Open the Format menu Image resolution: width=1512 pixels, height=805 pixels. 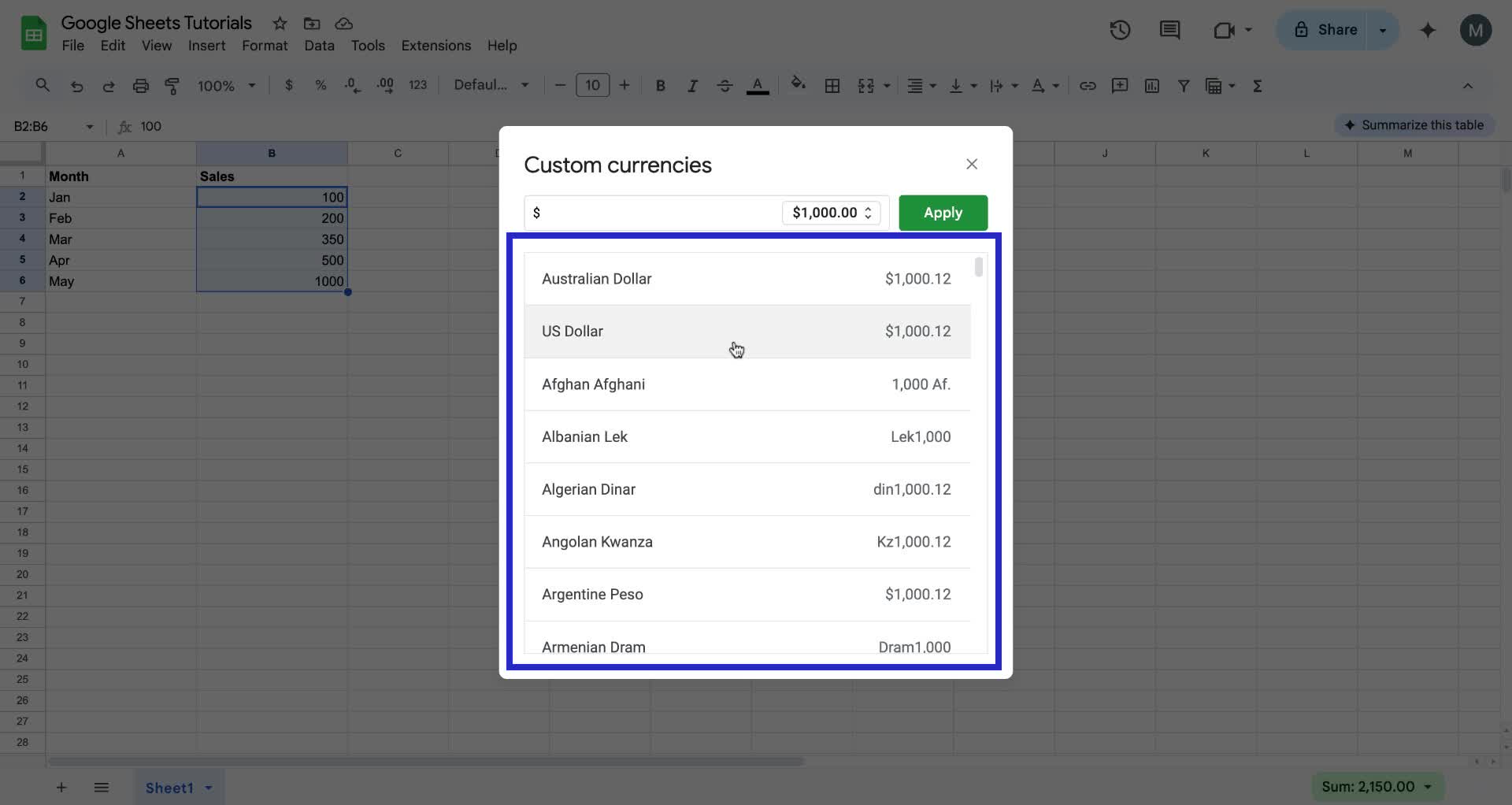click(x=264, y=46)
